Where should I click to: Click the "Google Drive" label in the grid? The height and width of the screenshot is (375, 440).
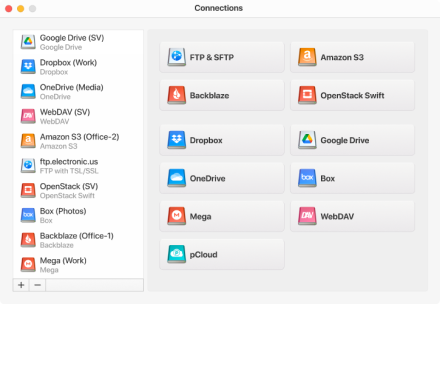click(x=345, y=140)
